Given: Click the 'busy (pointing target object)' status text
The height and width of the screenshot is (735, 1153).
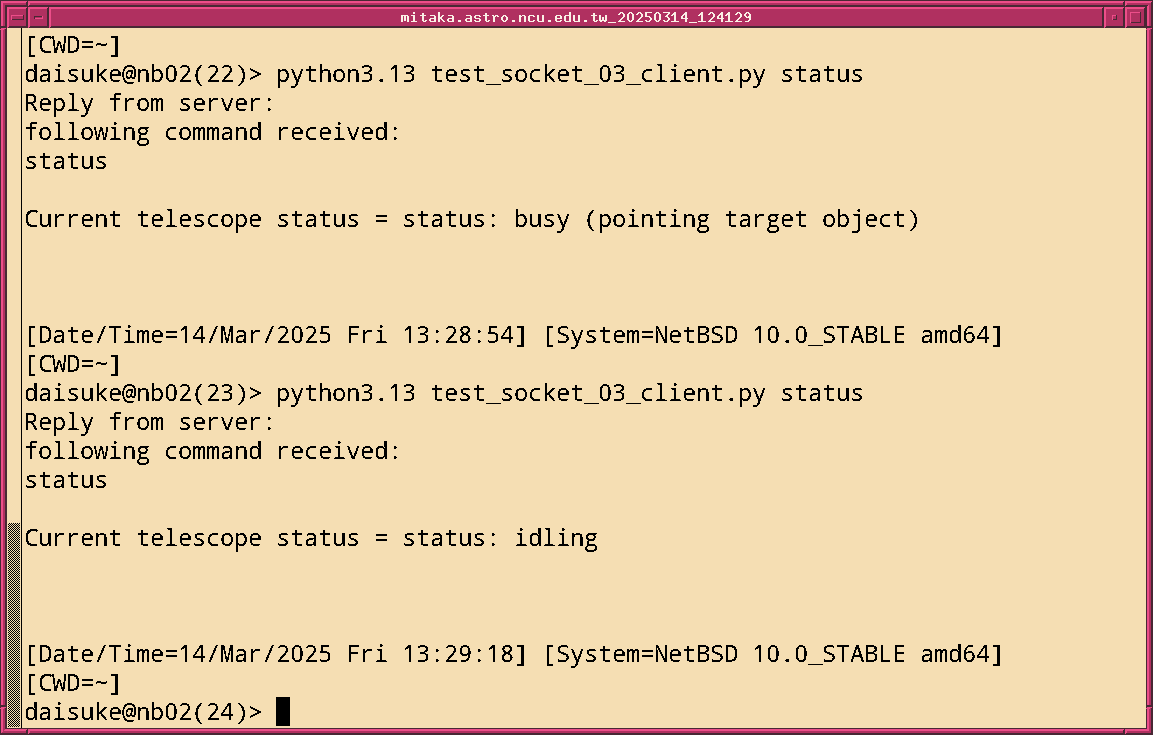Looking at the screenshot, I should [716, 219].
